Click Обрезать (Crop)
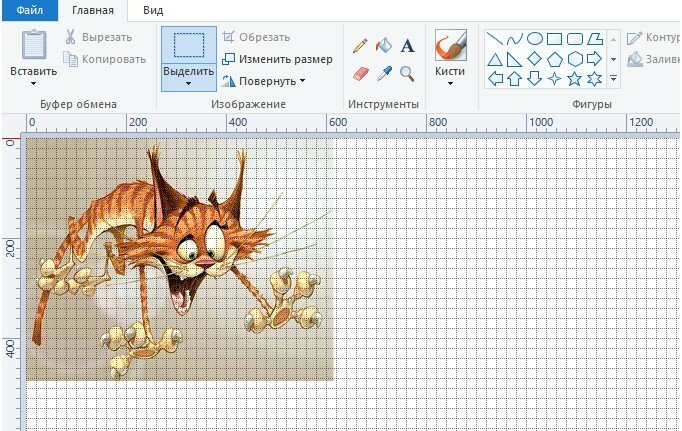This screenshot has width=682, height=431. tap(256, 37)
